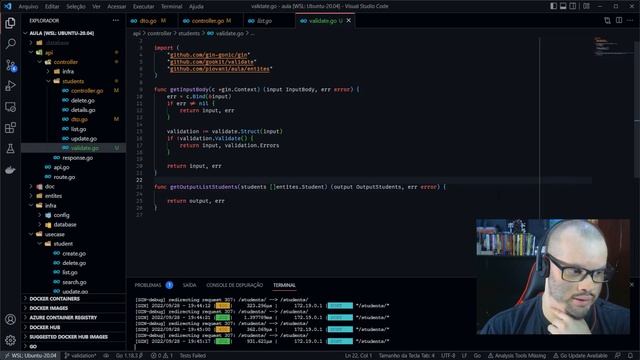Open the Remote Explorer icon
This screenshot has width=640, height=360.
(10, 107)
